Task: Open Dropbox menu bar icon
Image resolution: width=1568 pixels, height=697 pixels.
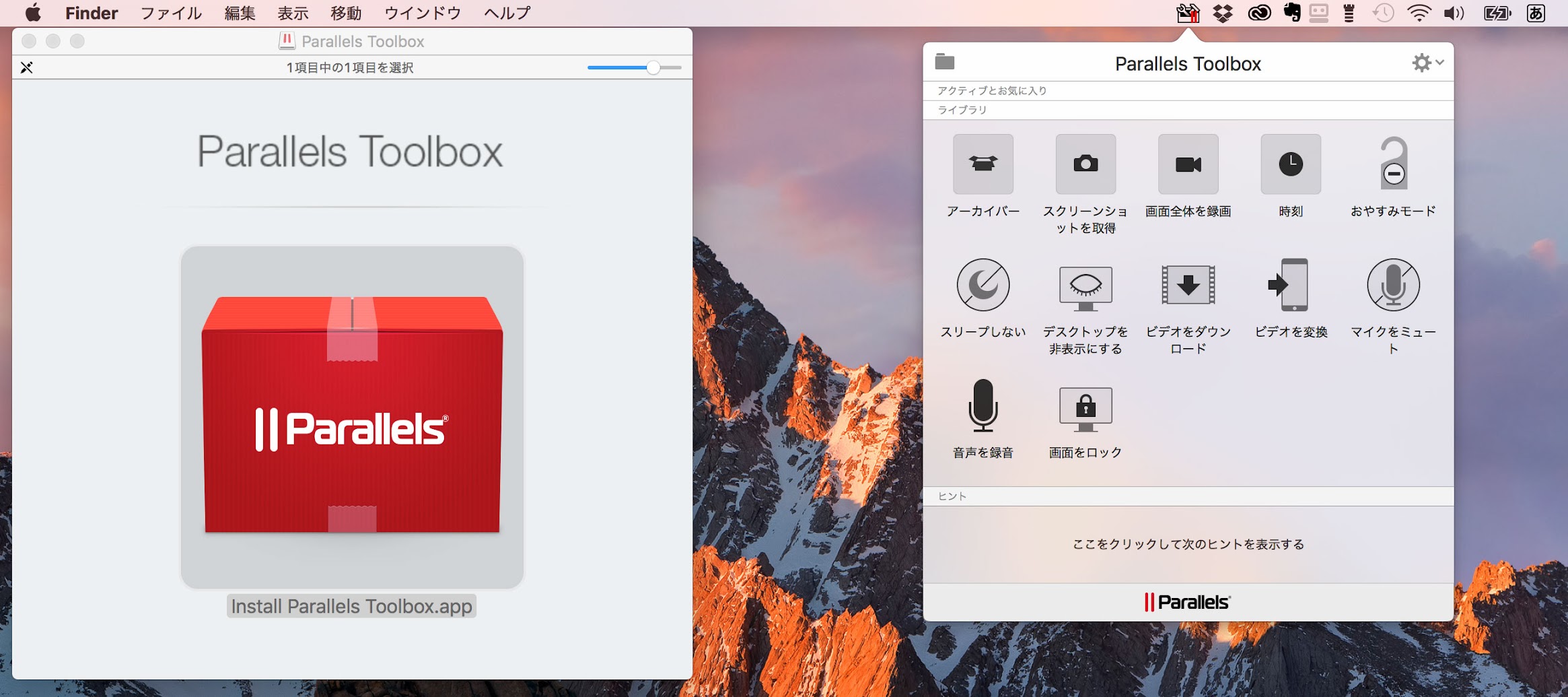Action: pyautogui.click(x=1223, y=13)
